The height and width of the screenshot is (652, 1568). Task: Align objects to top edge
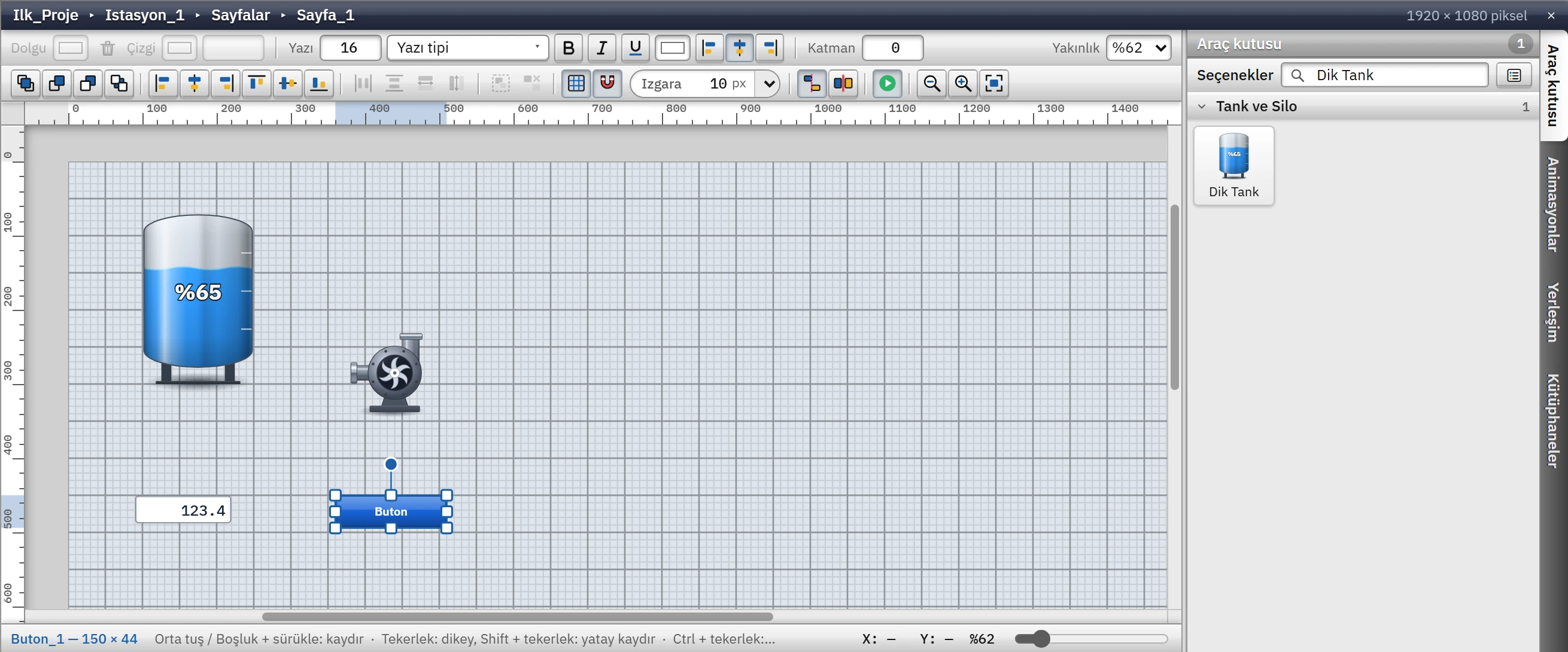point(256,83)
